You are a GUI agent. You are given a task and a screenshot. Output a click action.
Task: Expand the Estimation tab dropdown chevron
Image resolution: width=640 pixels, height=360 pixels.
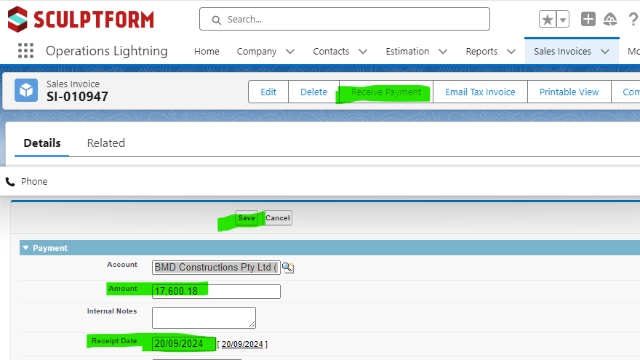click(x=443, y=51)
